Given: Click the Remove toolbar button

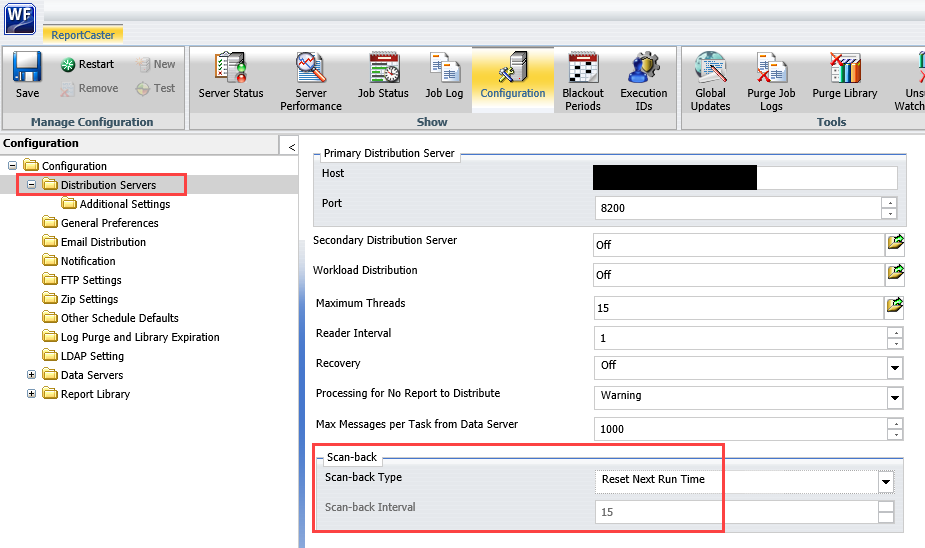Looking at the screenshot, I should click(89, 88).
